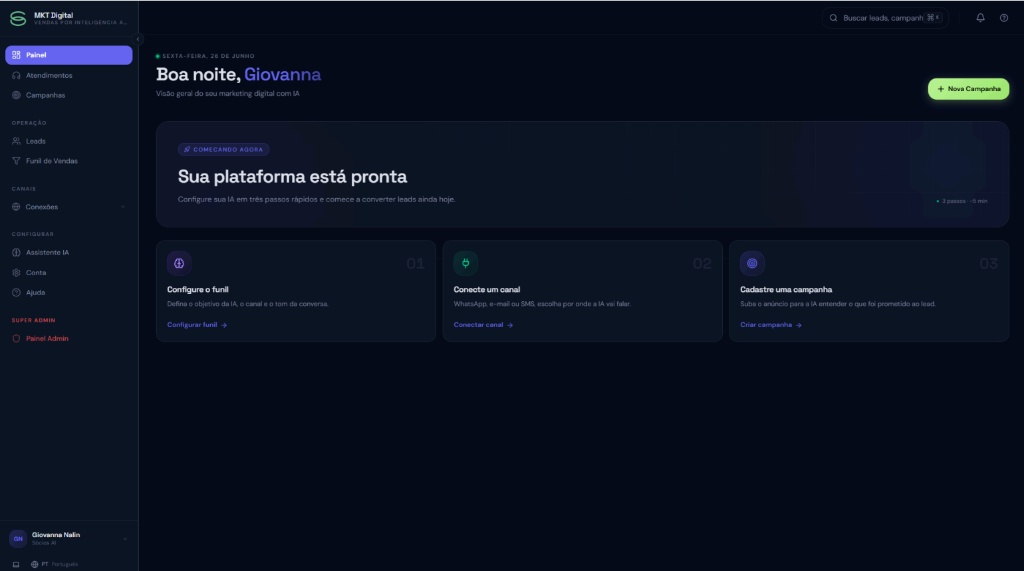Click the MKT Digital logo icon
The height and width of the screenshot is (571, 1024).
point(18,18)
